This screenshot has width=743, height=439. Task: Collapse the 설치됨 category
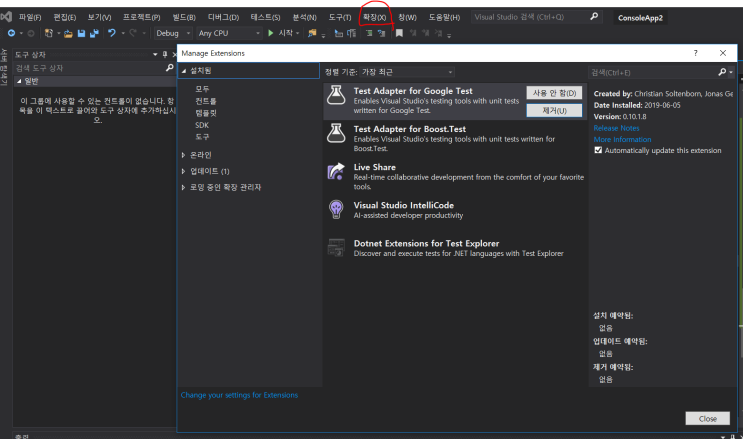[184, 71]
